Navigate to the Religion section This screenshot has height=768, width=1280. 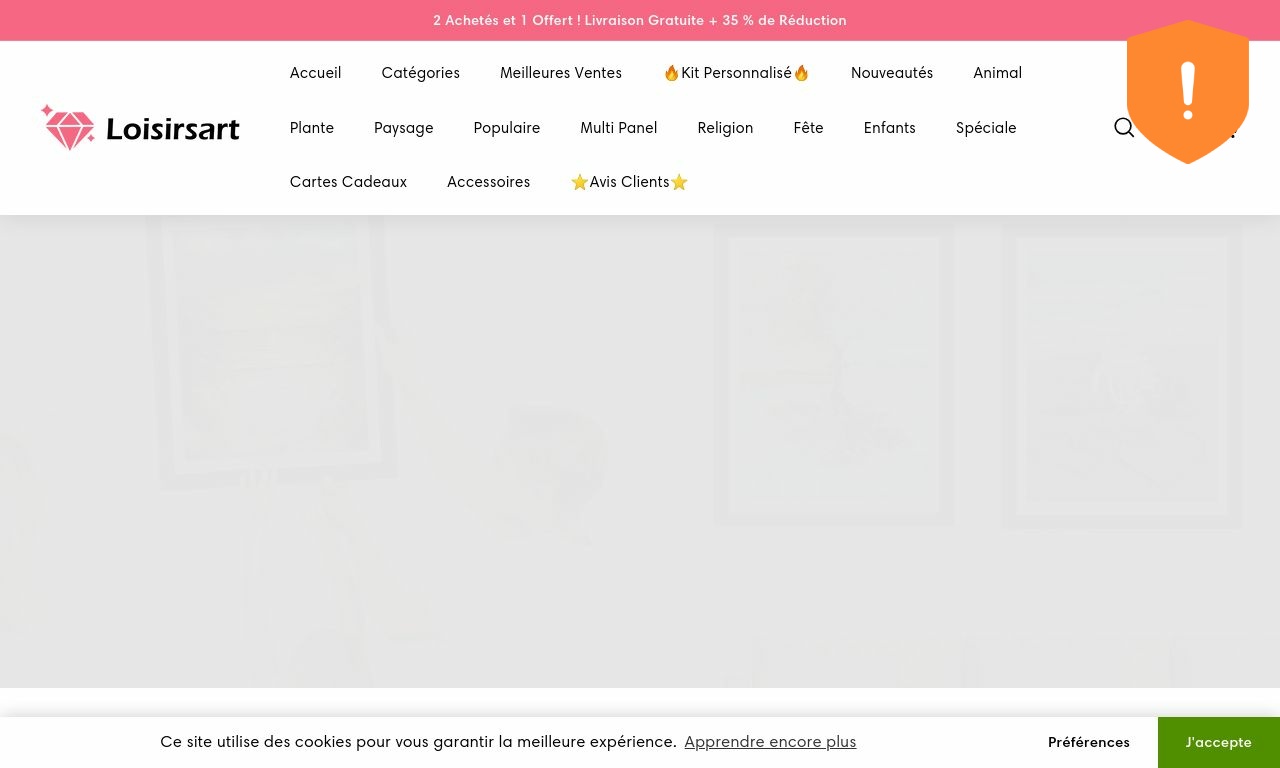pyautogui.click(x=725, y=127)
